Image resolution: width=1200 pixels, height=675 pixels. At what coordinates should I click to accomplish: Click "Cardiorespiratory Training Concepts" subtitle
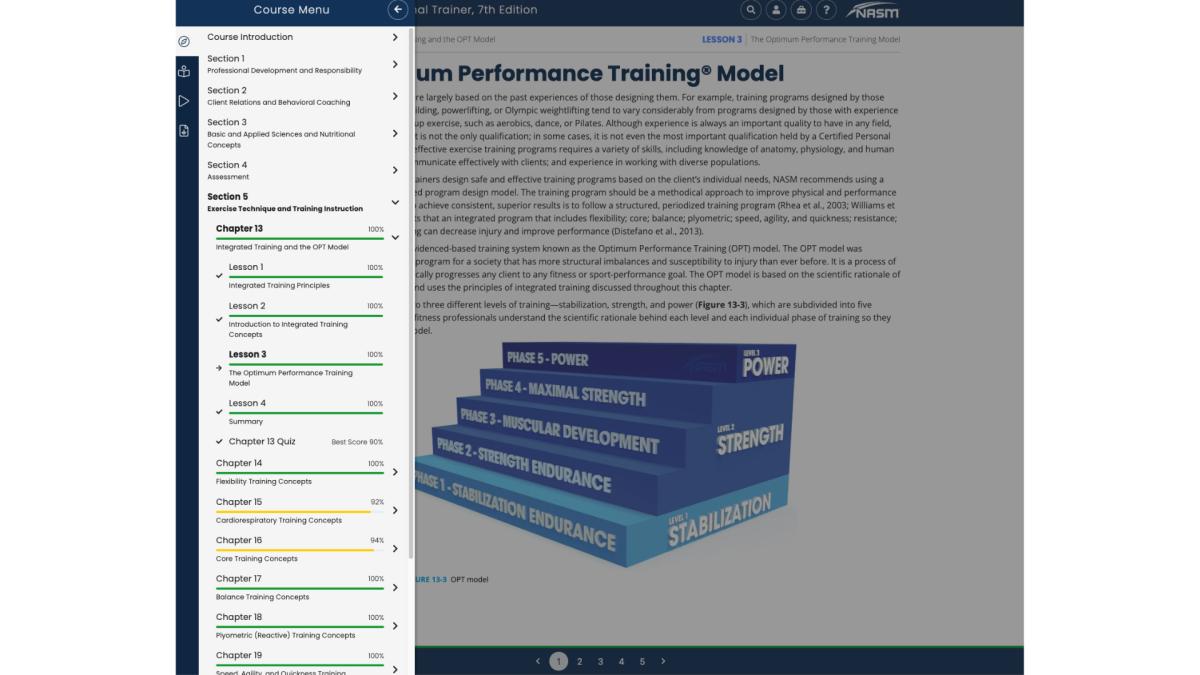coord(279,520)
